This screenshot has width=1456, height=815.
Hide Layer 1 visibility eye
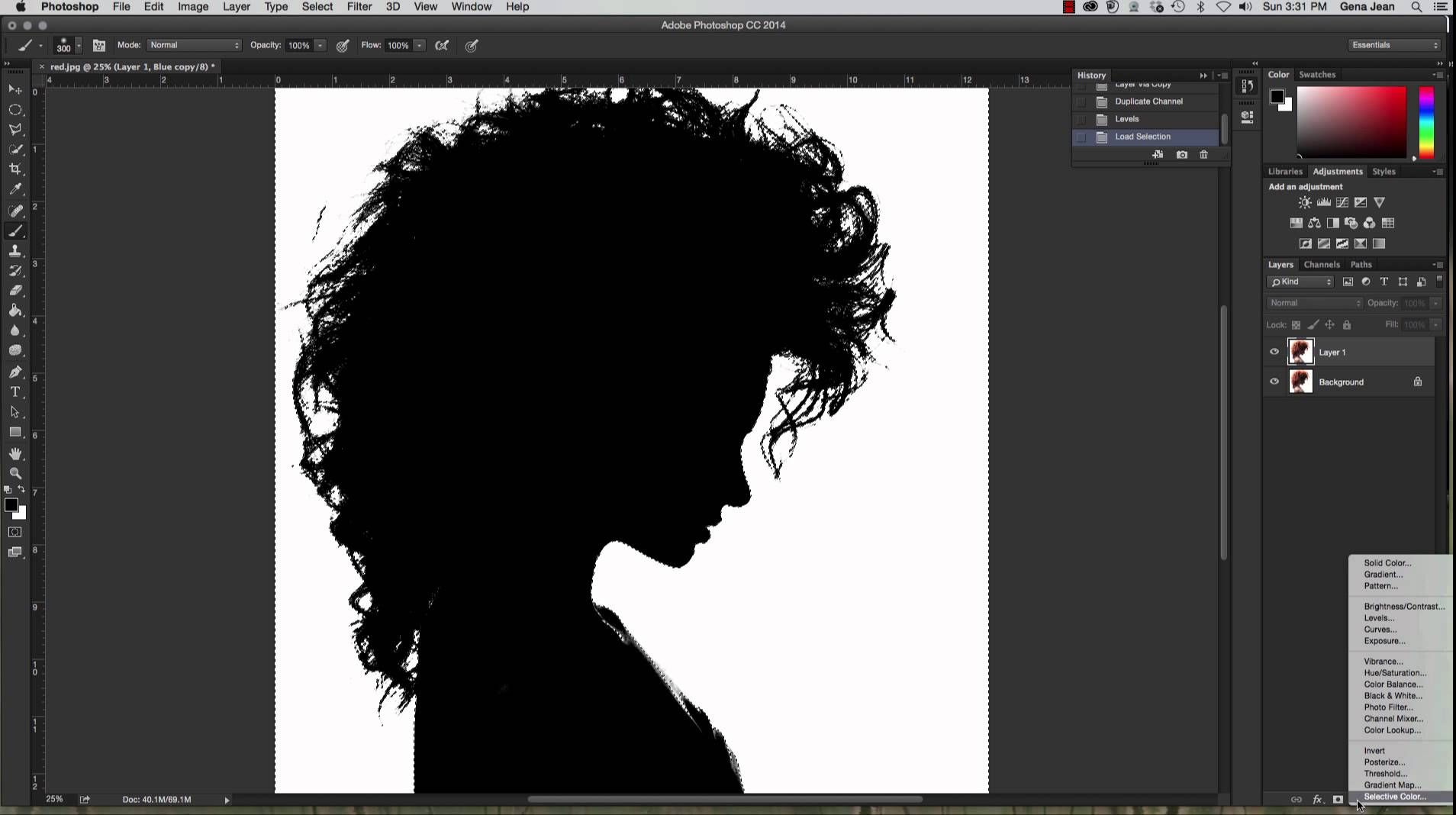pos(1274,353)
